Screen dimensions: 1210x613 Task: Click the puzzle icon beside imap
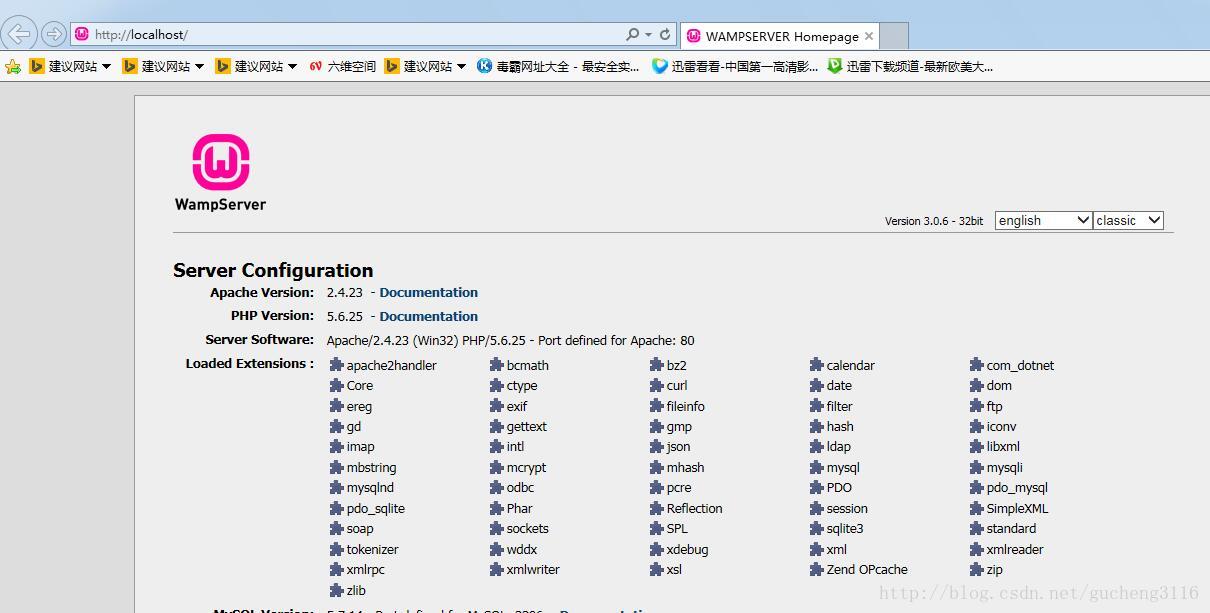click(x=337, y=446)
